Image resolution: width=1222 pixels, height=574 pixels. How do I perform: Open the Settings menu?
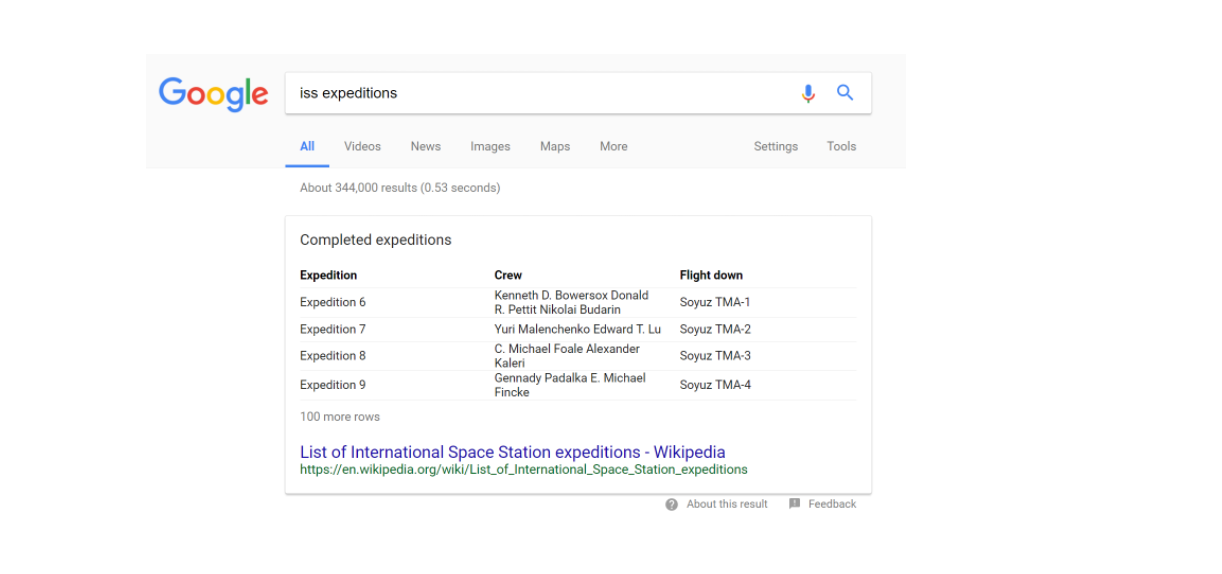click(x=776, y=146)
